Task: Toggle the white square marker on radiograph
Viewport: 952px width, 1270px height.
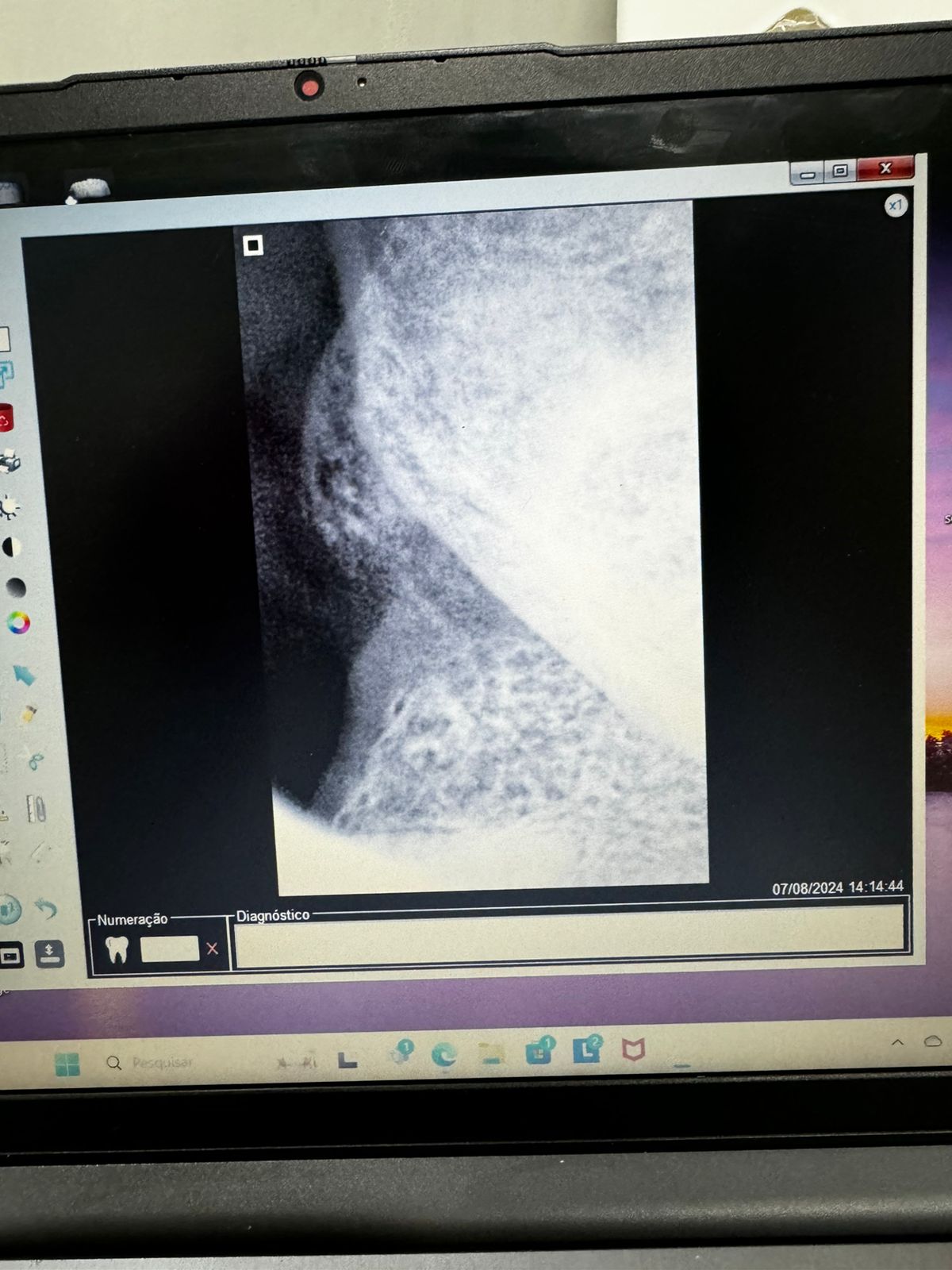Action: click(253, 245)
